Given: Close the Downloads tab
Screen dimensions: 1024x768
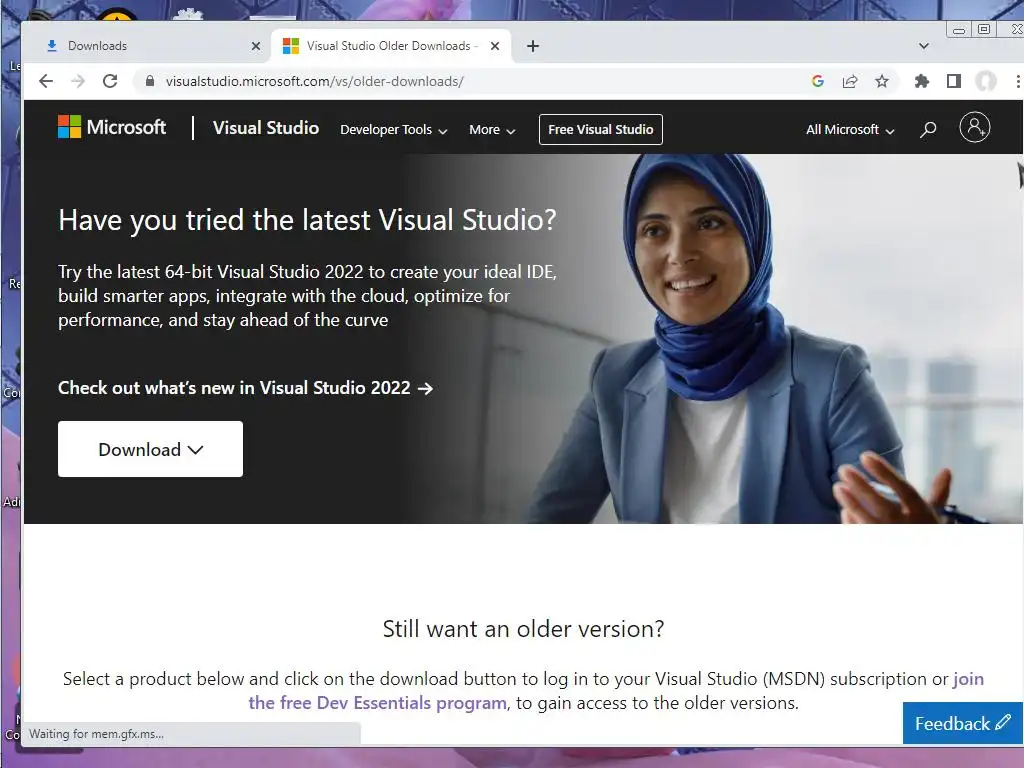Looking at the screenshot, I should pos(256,46).
